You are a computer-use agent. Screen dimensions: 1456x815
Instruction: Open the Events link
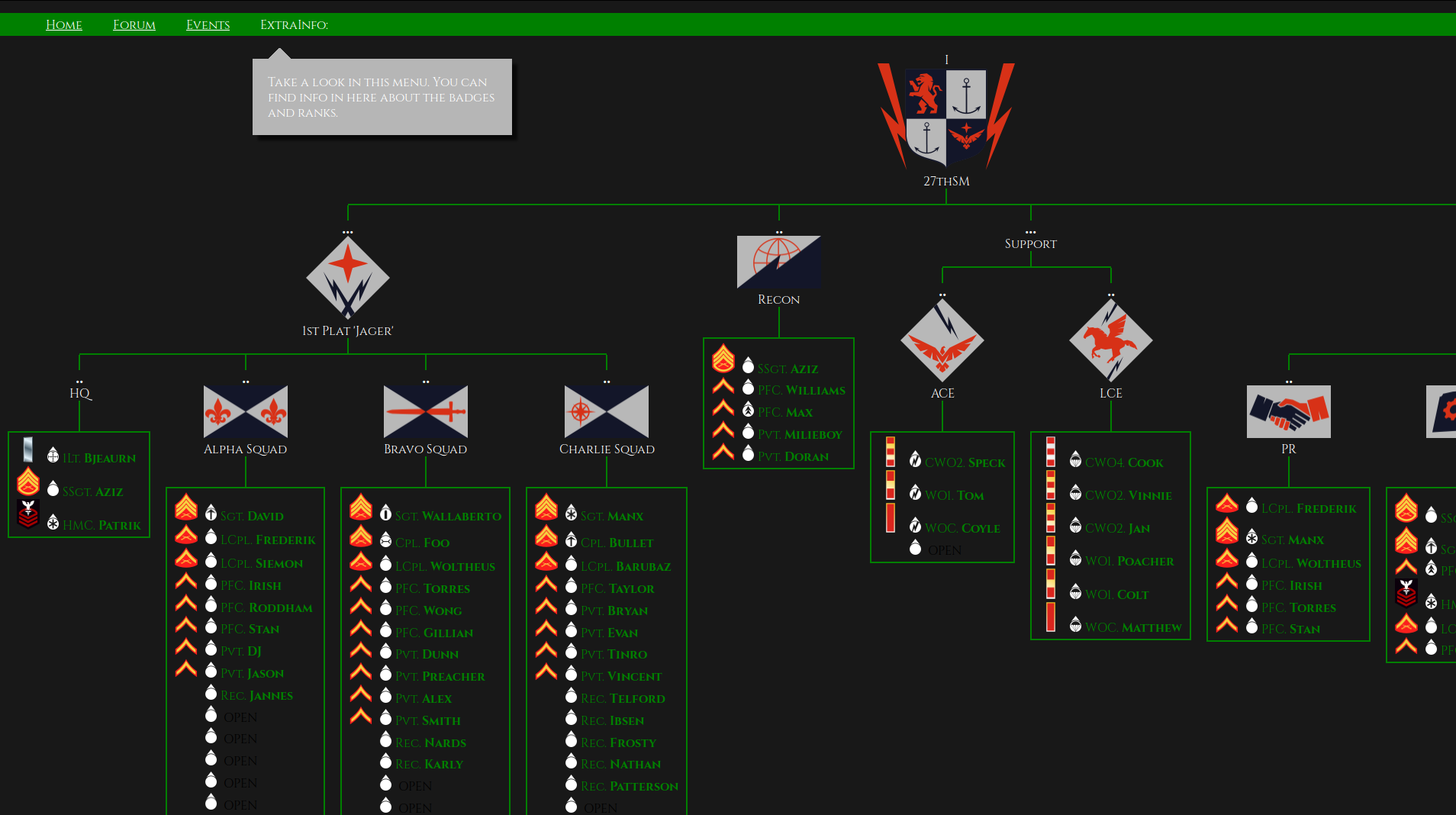coord(208,24)
